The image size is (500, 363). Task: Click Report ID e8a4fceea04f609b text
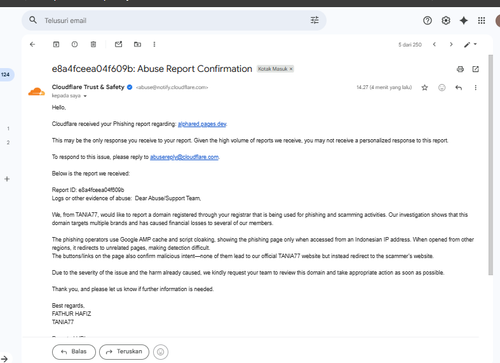pos(88,190)
